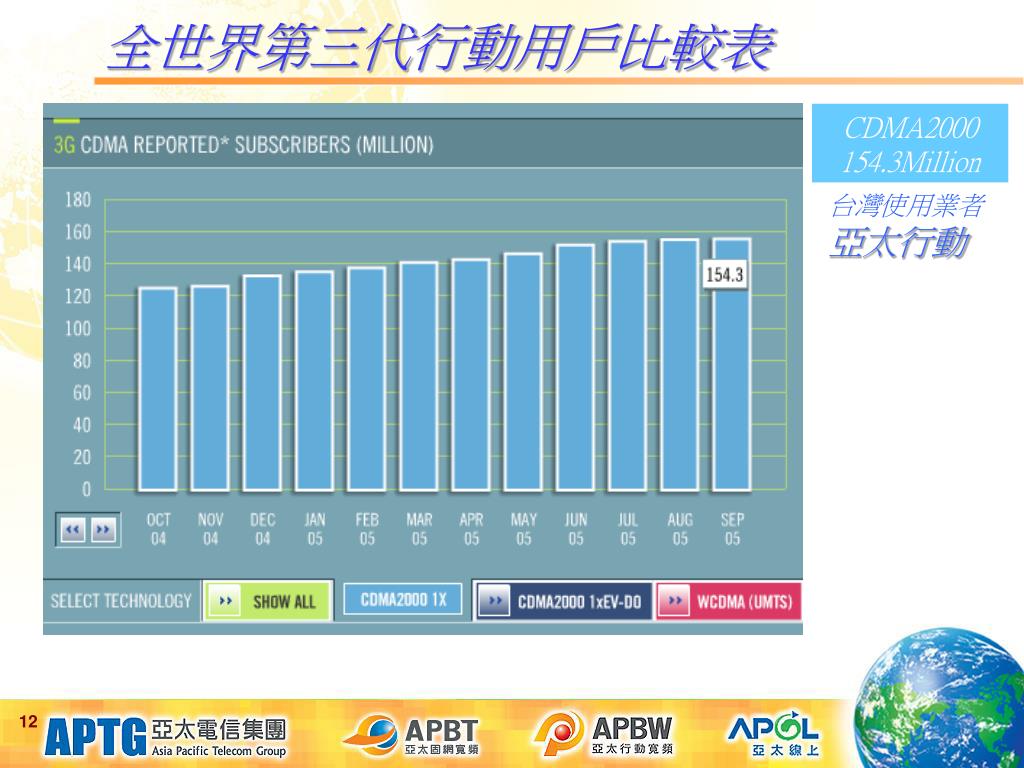Click the 180 y-axis label

coord(78,199)
